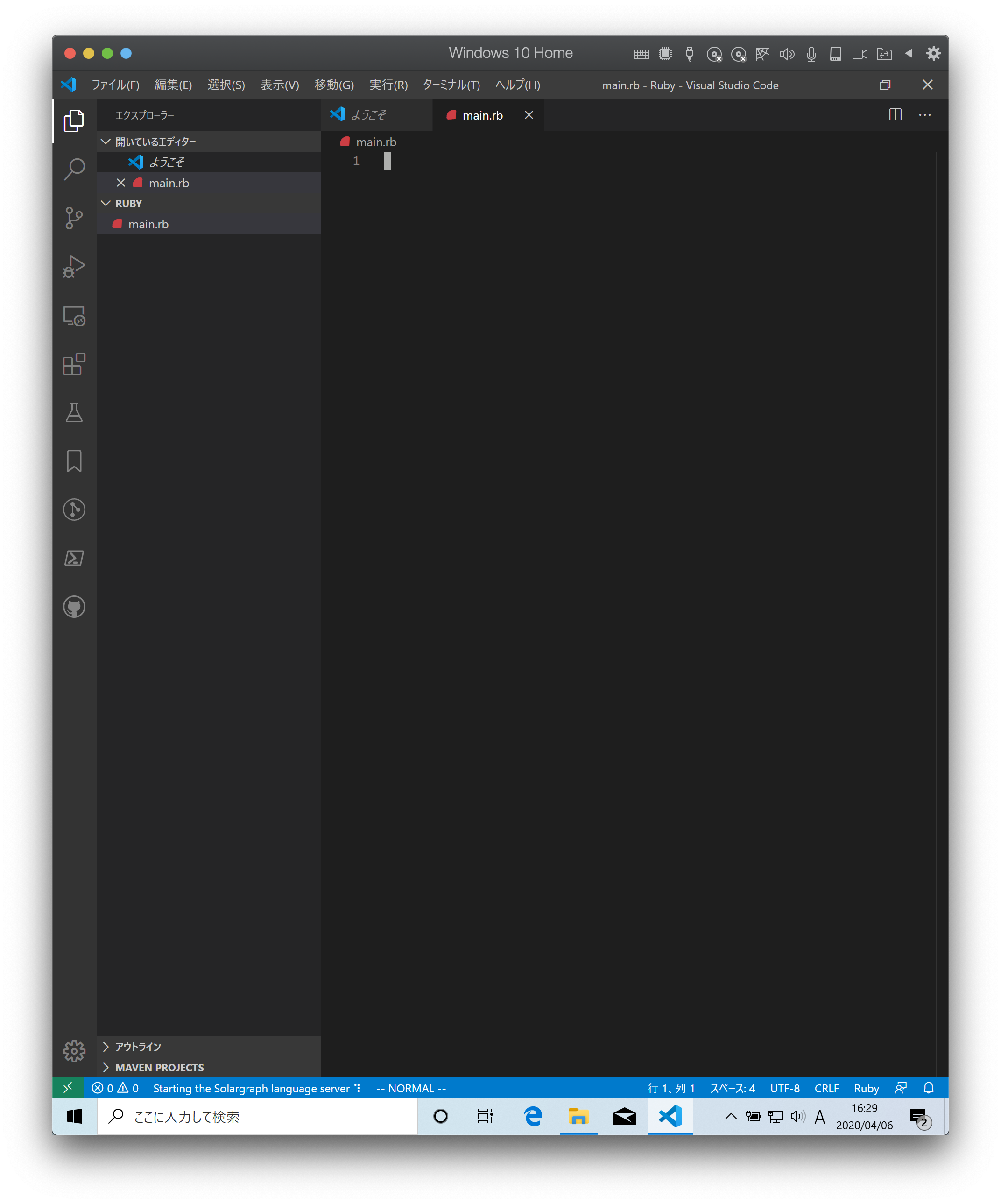Screen dimensions: 1001x1204
Task: Open the GitHub view icon
Action: tap(74, 607)
